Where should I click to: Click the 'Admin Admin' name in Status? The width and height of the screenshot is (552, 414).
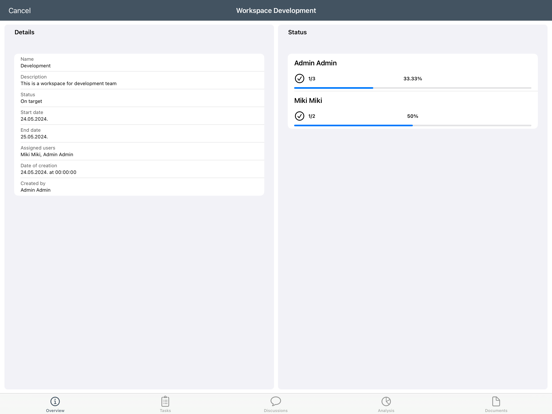(x=315, y=63)
